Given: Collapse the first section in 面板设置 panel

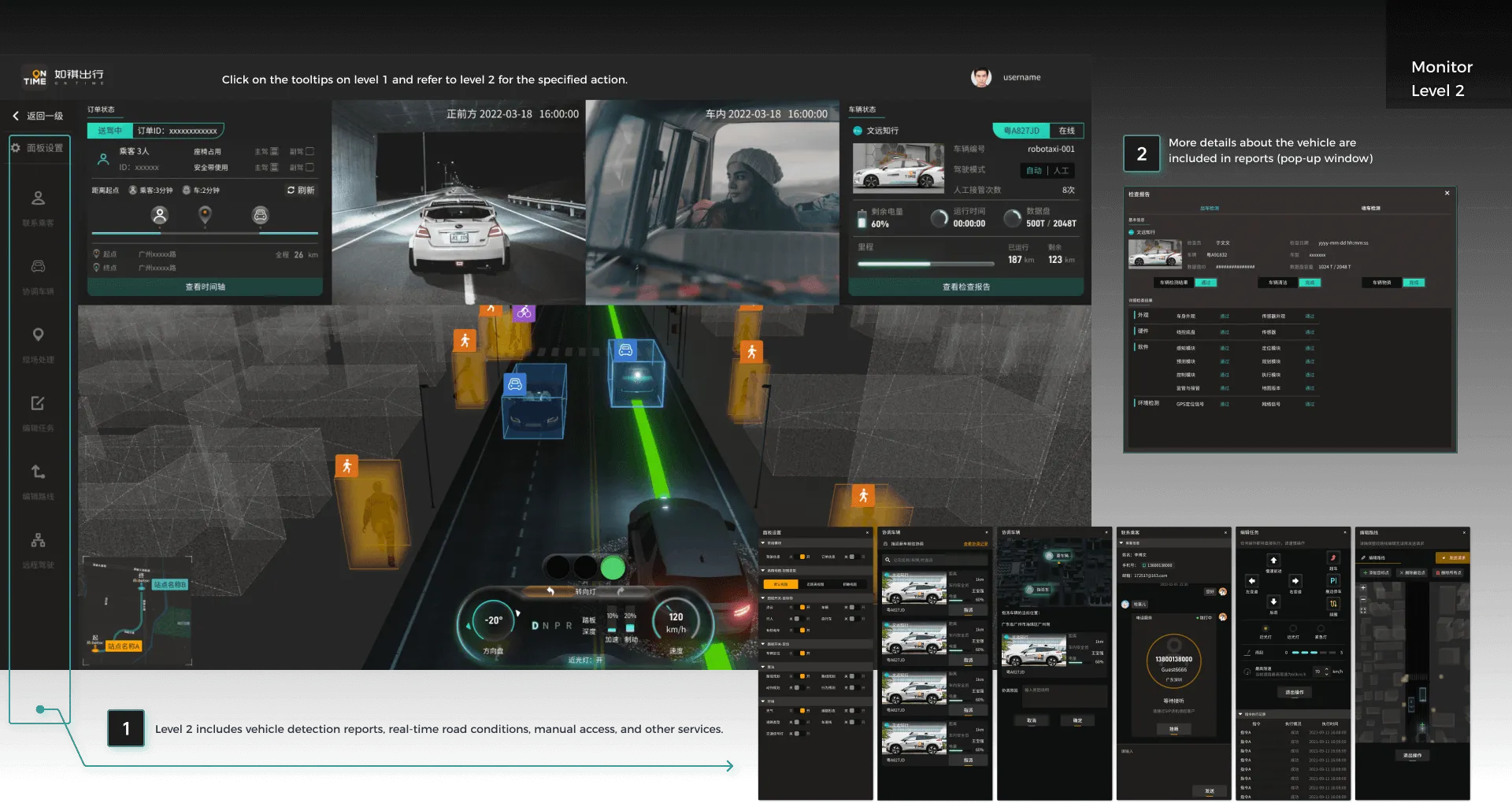Looking at the screenshot, I should 762,542.
